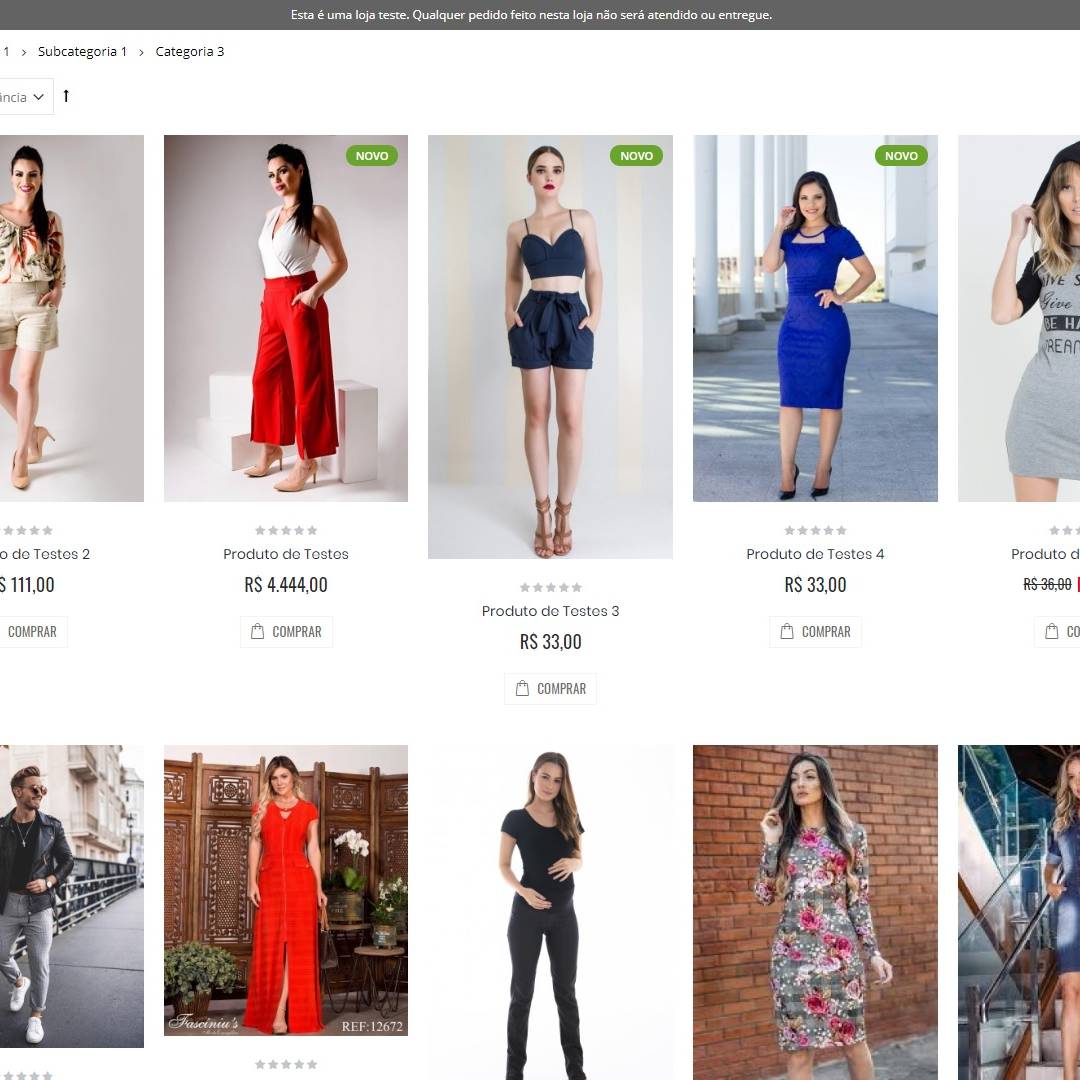The image size is (1080, 1080).
Task: Click the R$ 33,00 price of Produto de Testes 3
Action: [x=550, y=642]
